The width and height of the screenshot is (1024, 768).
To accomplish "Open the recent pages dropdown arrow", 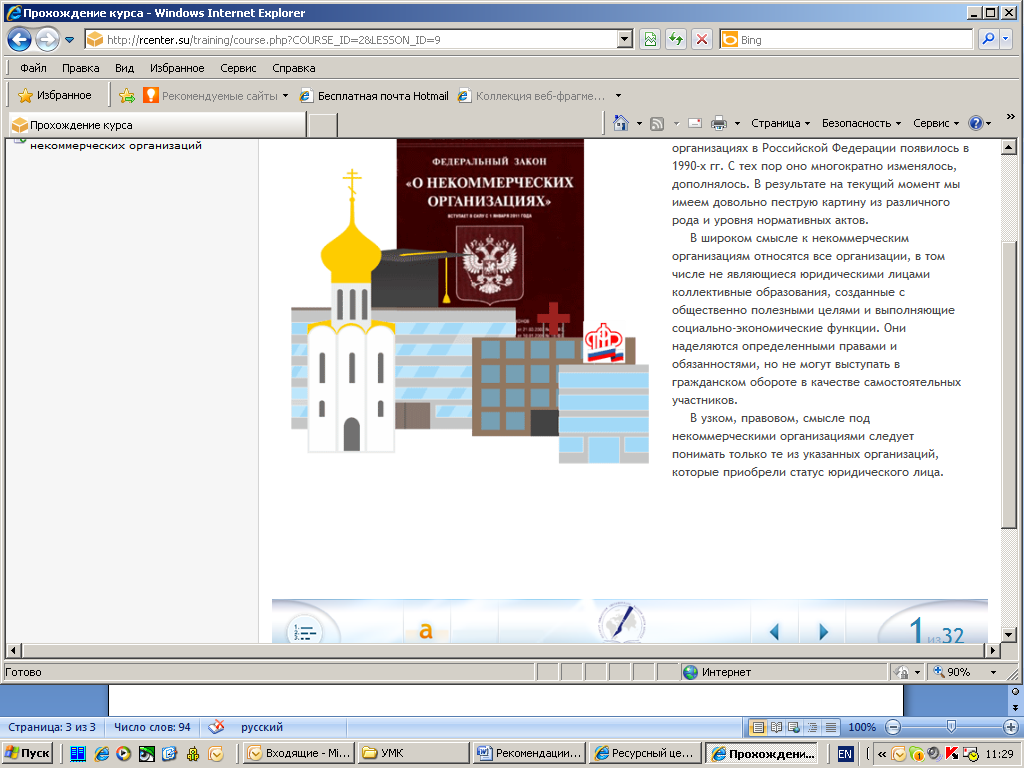I will pyautogui.click(x=69, y=40).
